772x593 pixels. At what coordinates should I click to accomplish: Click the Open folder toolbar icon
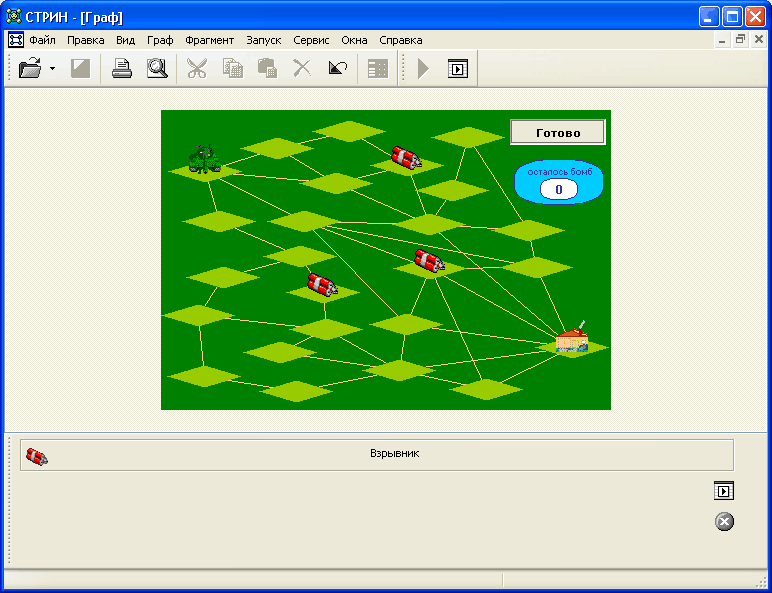pos(30,68)
